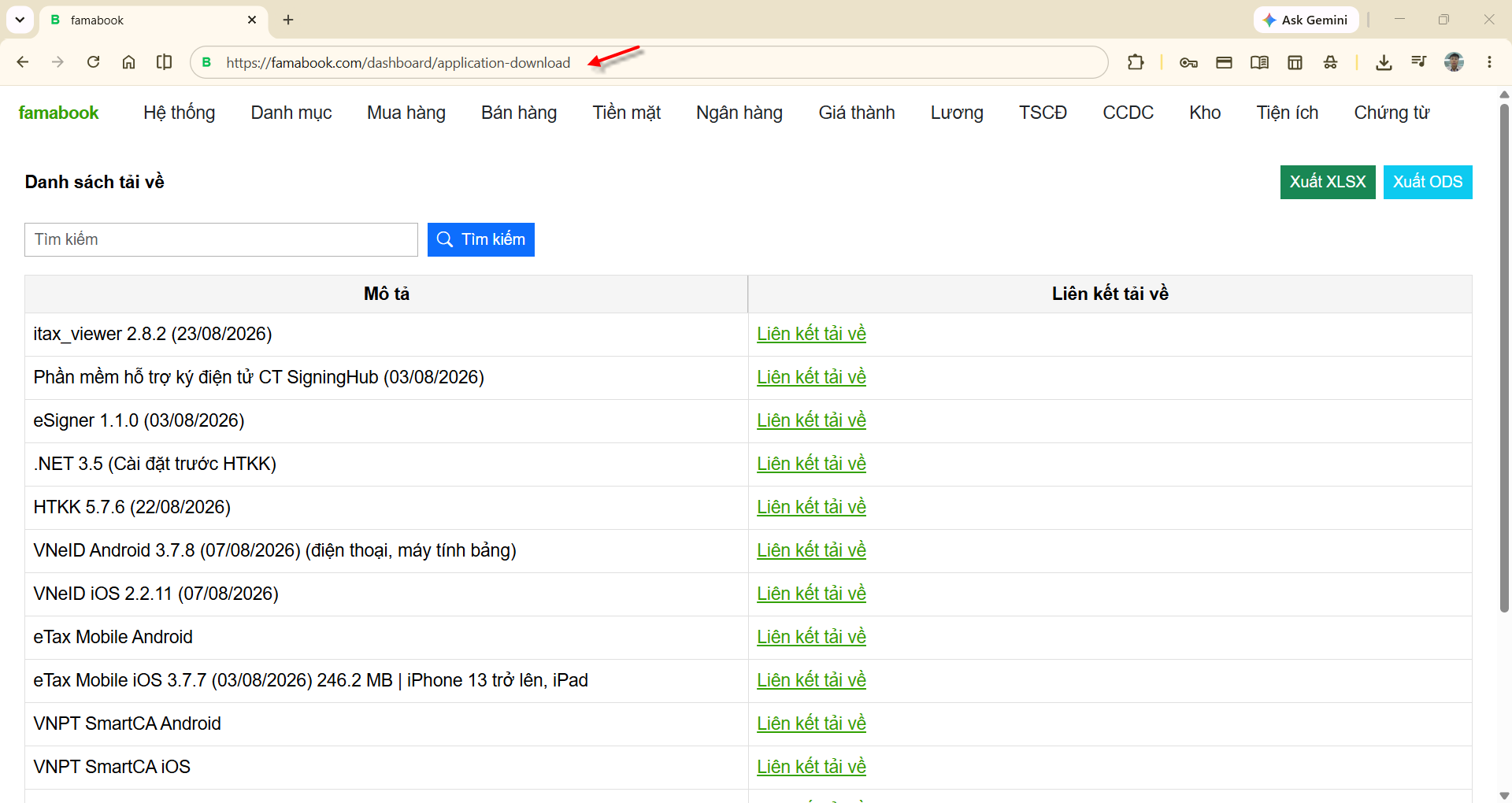1512x803 pixels.
Task: Select the itax_viewer 2.8.2 description text
Action: (x=153, y=334)
